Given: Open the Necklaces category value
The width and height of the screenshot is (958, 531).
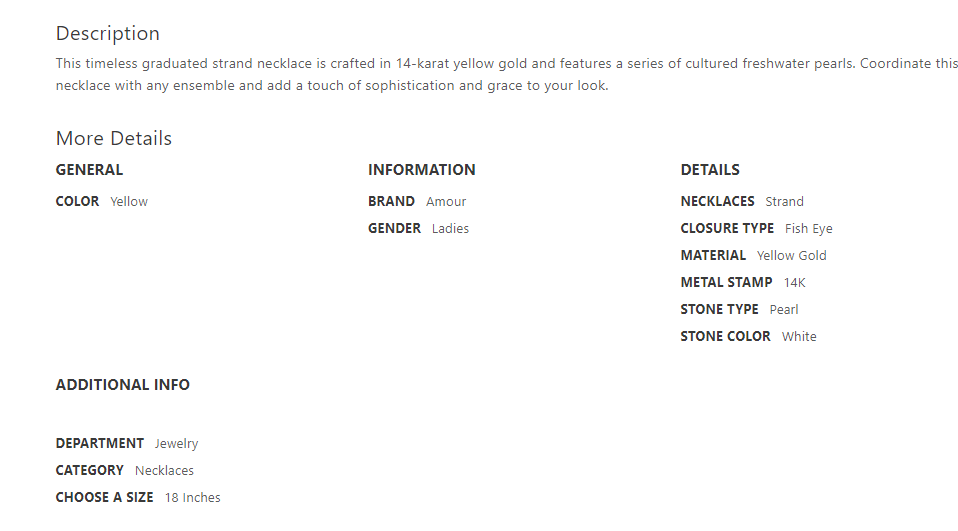Looking at the screenshot, I should (x=164, y=471).
